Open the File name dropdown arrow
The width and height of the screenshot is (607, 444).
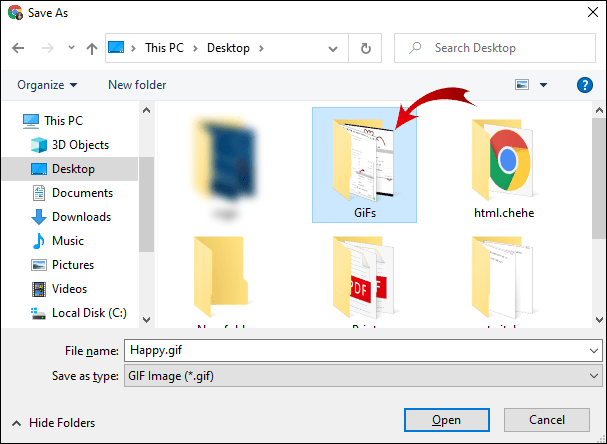click(593, 351)
